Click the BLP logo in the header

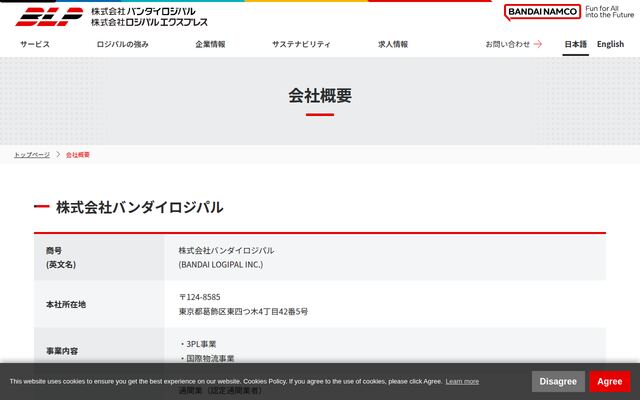(x=49, y=17)
